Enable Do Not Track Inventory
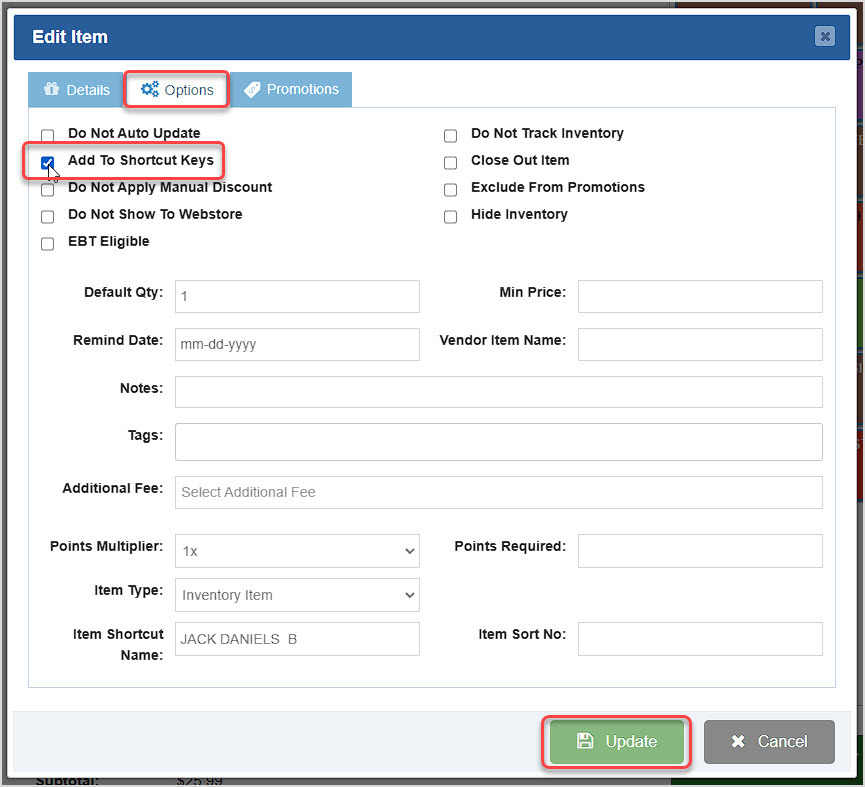The width and height of the screenshot is (865, 787). [x=450, y=134]
